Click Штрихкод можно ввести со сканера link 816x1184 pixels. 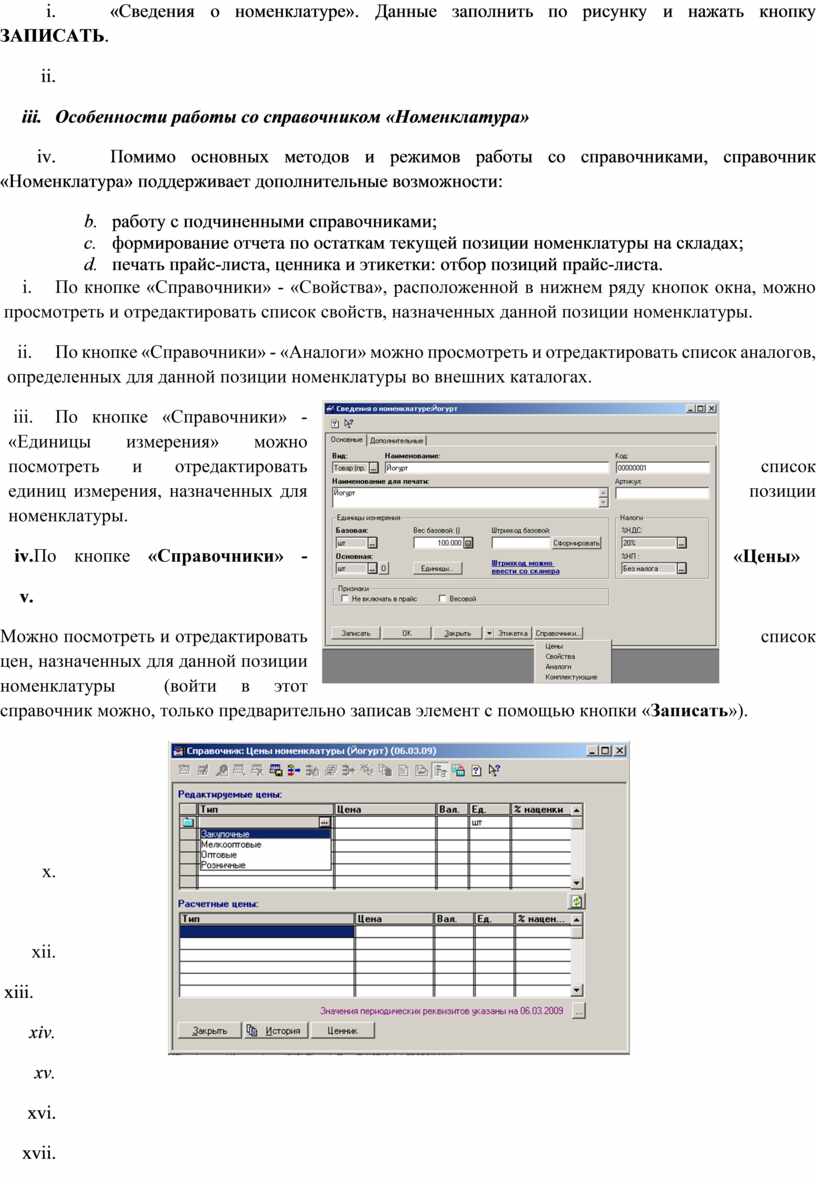(525, 567)
